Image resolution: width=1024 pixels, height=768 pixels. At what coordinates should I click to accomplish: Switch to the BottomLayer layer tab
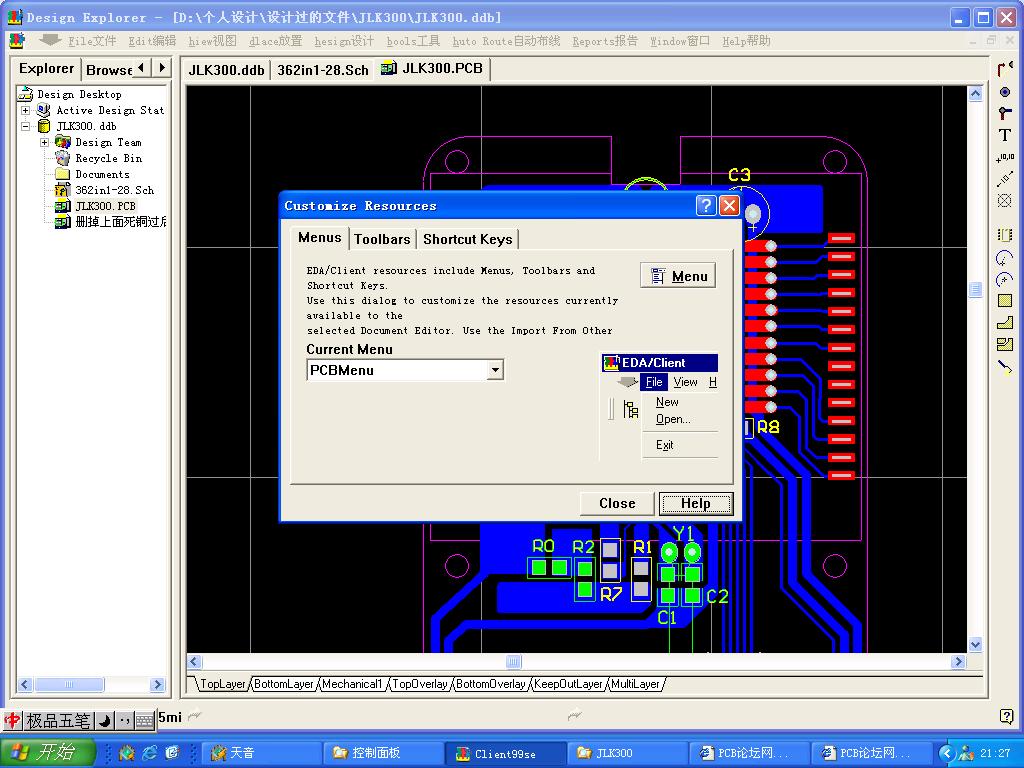[284, 684]
